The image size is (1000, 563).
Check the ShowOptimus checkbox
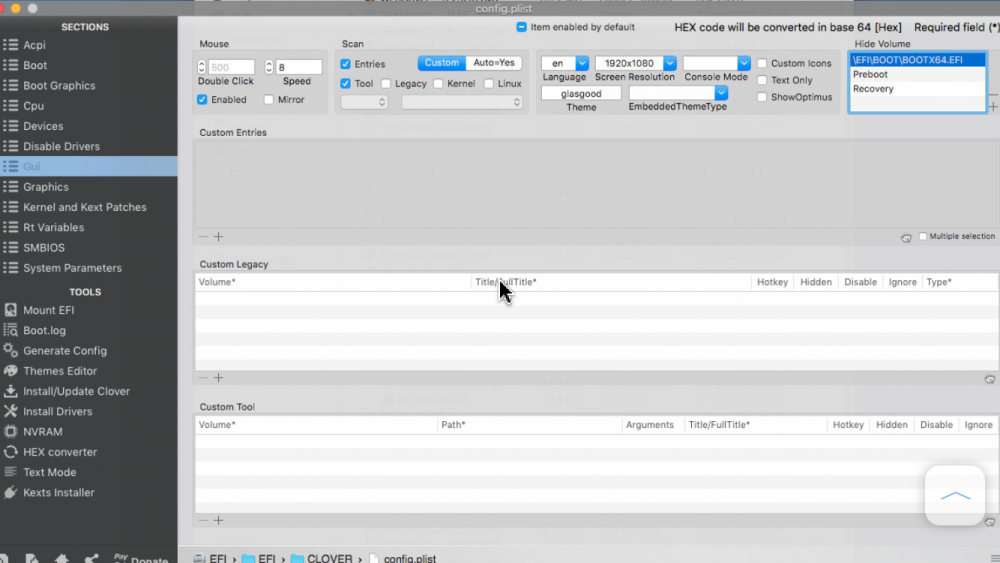coord(762,97)
